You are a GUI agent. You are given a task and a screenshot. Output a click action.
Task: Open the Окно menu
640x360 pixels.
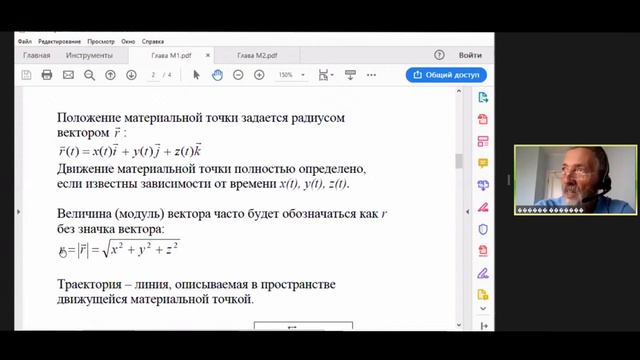click(128, 42)
